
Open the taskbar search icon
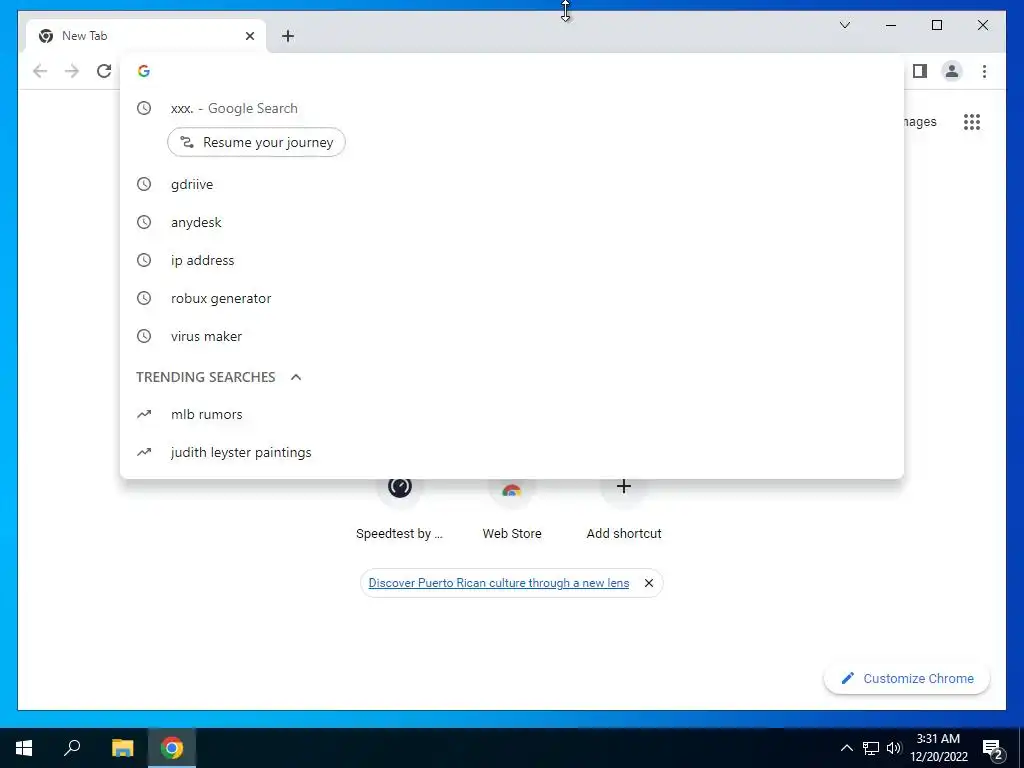click(72, 748)
